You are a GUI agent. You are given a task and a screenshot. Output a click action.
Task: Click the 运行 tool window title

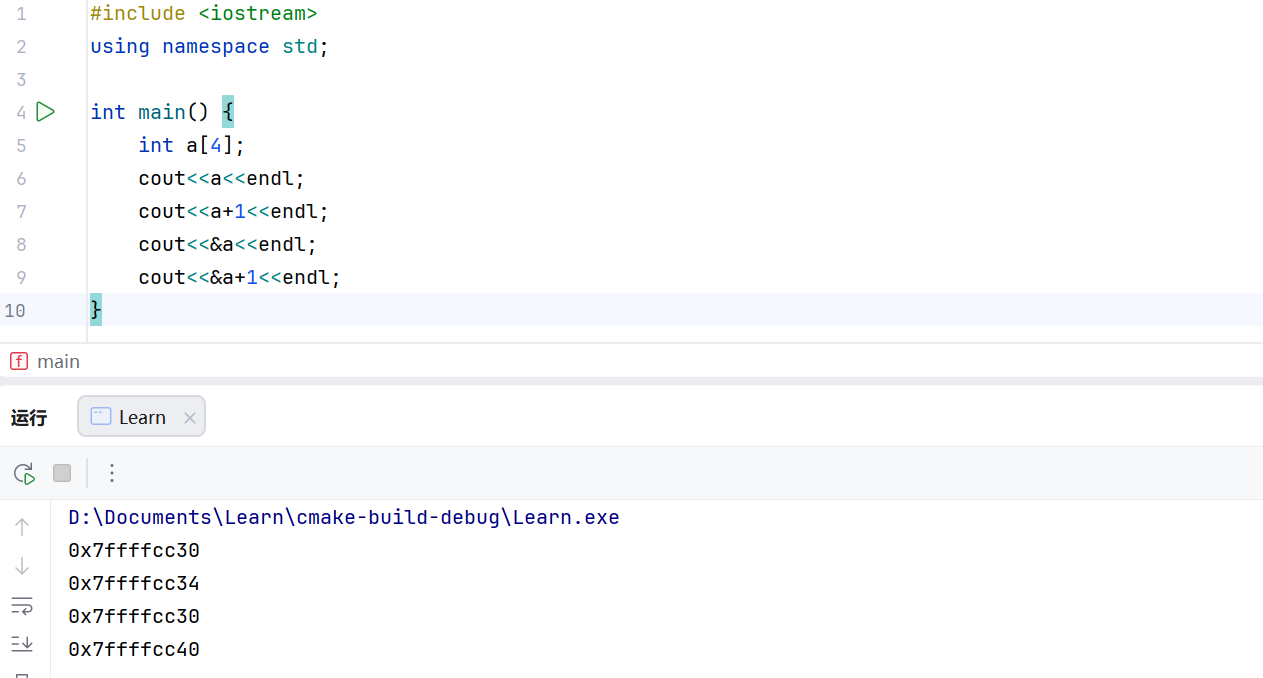point(29,418)
